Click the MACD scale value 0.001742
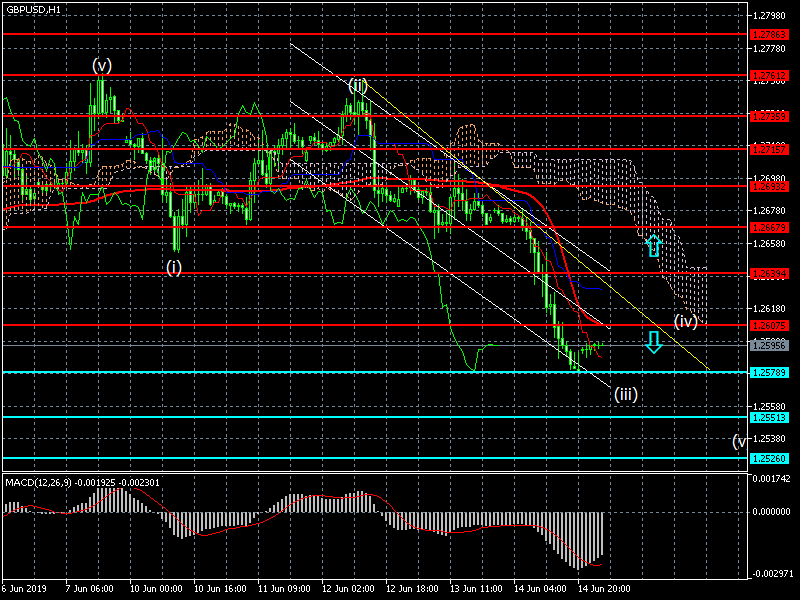Image resolution: width=800 pixels, height=600 pixels. coord(771,479)
